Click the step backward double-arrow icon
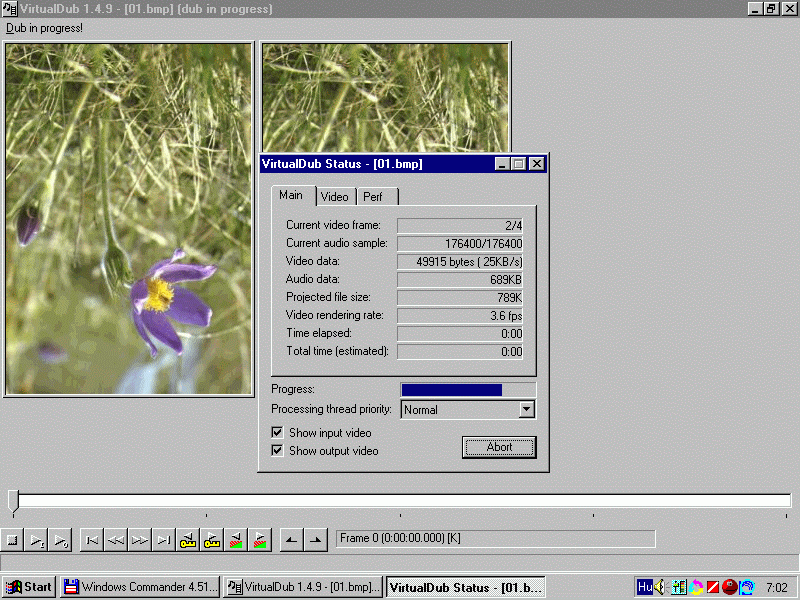 point(116,540)
